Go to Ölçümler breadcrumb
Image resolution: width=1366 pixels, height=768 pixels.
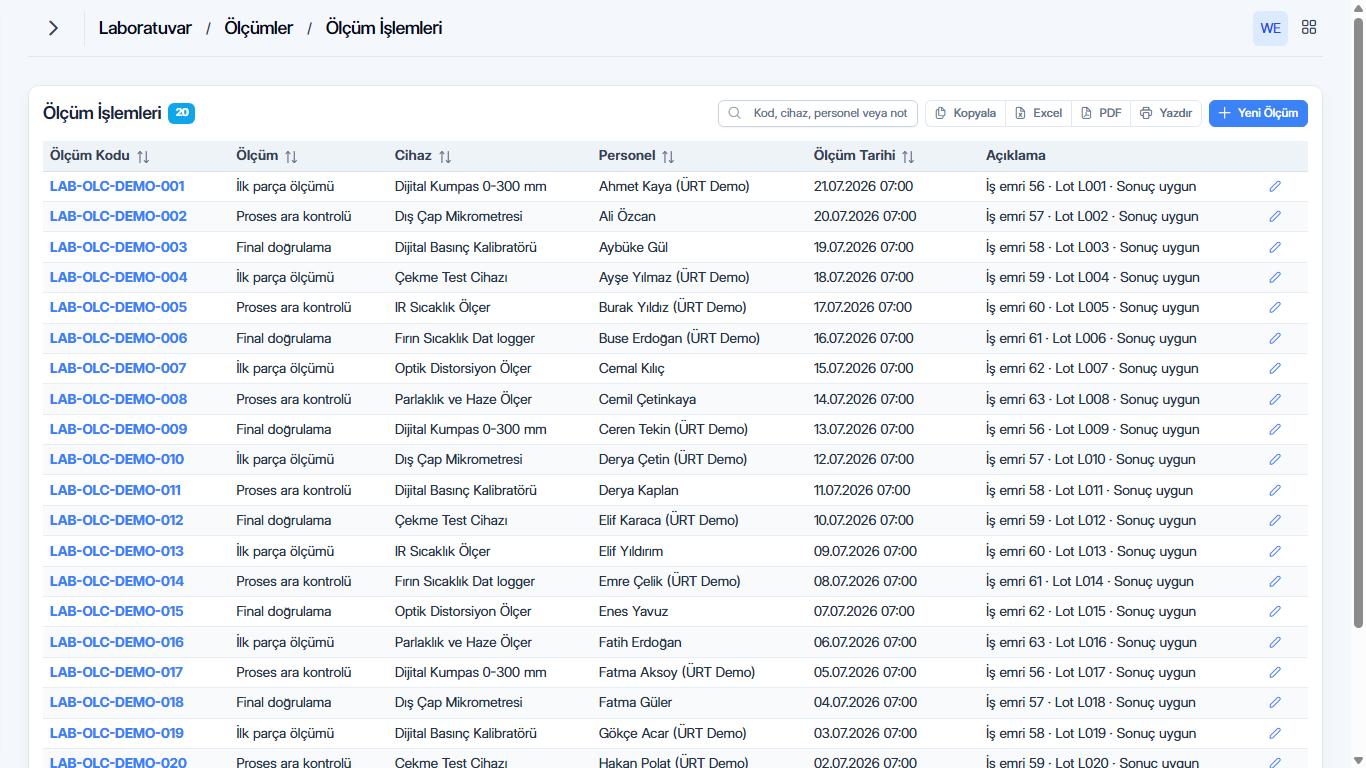(x=259, y=28)
